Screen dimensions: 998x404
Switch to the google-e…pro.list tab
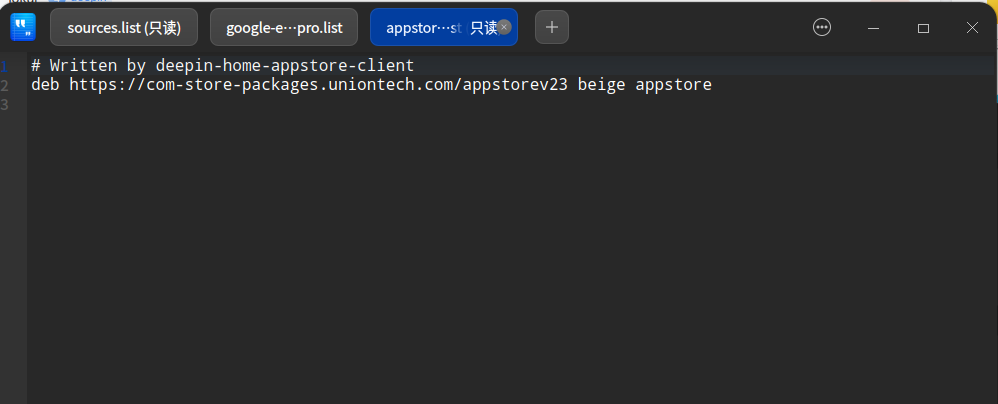pyautogui.click(x=284, y=27)
